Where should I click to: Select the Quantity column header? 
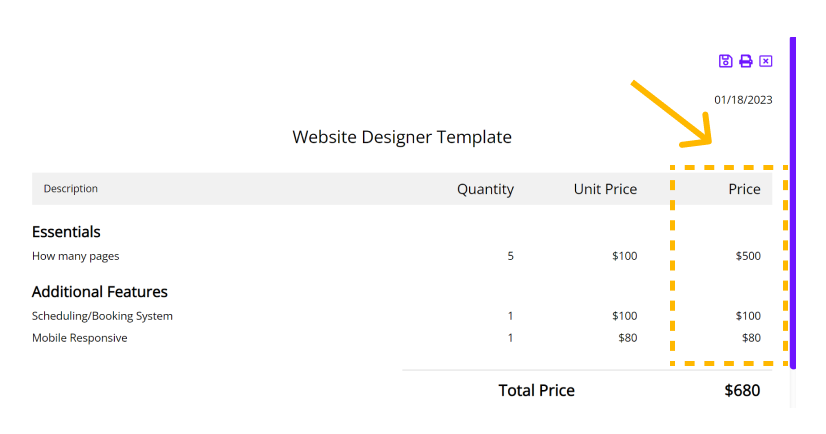click(485, 189)
